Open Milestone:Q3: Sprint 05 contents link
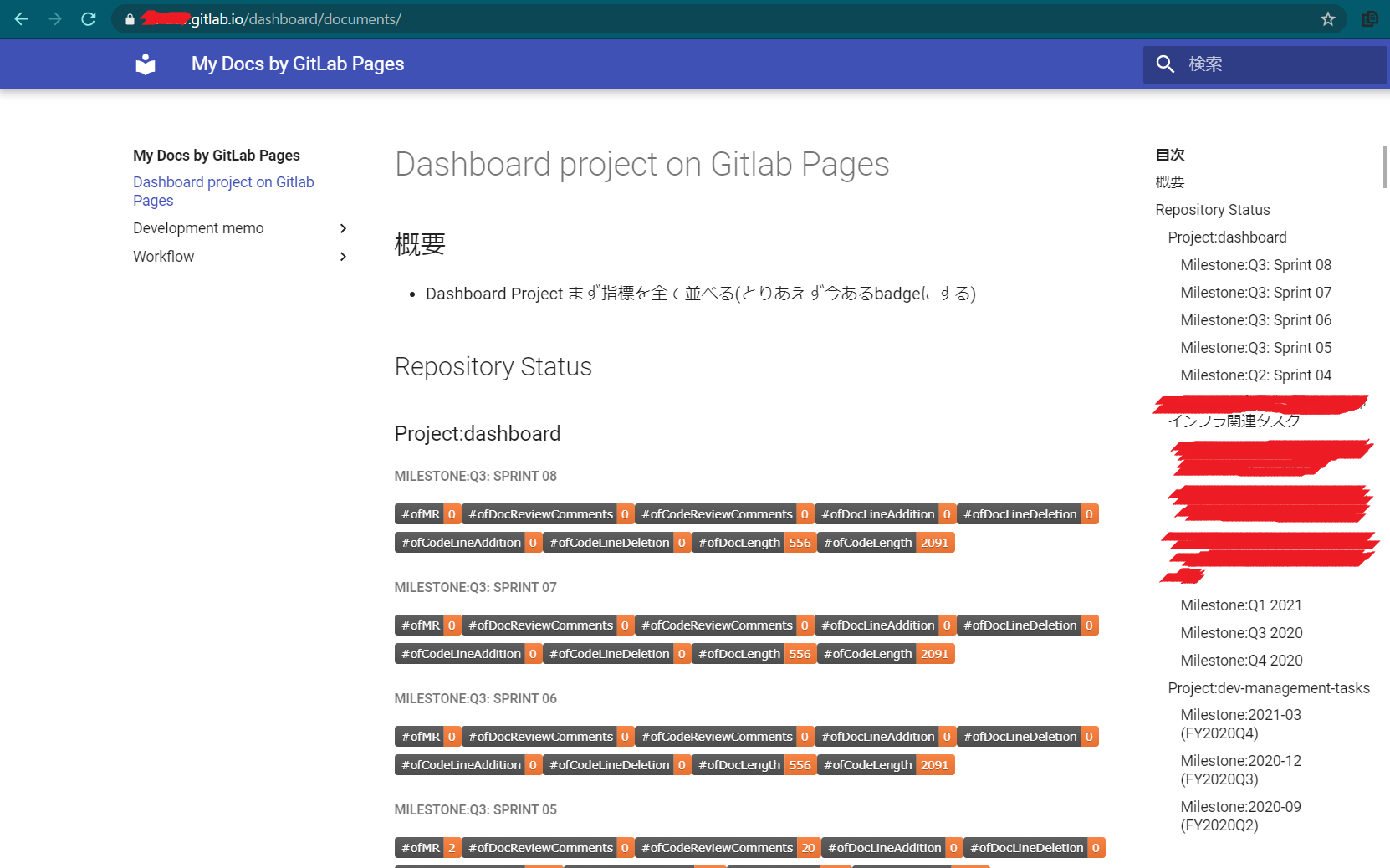This screenshot has width=1390, height=868. tap(1256, 348)
